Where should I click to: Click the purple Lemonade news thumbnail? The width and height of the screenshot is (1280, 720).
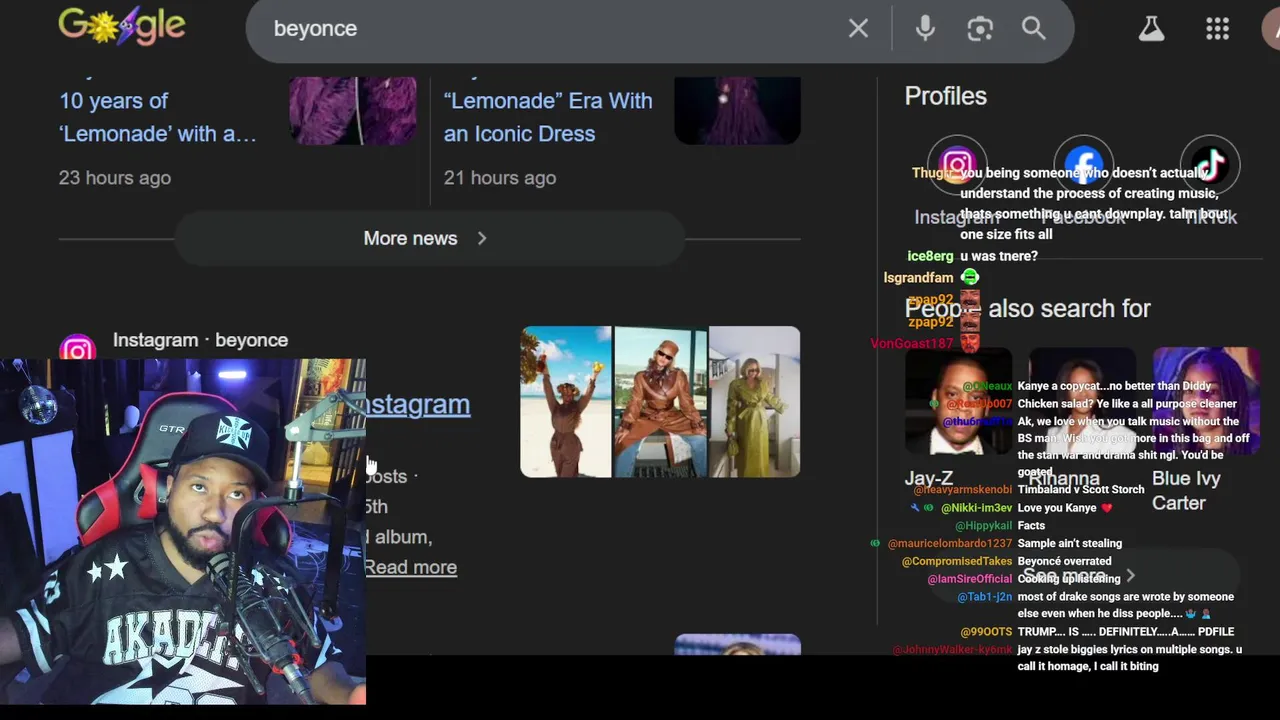click(x=353, y=110)
